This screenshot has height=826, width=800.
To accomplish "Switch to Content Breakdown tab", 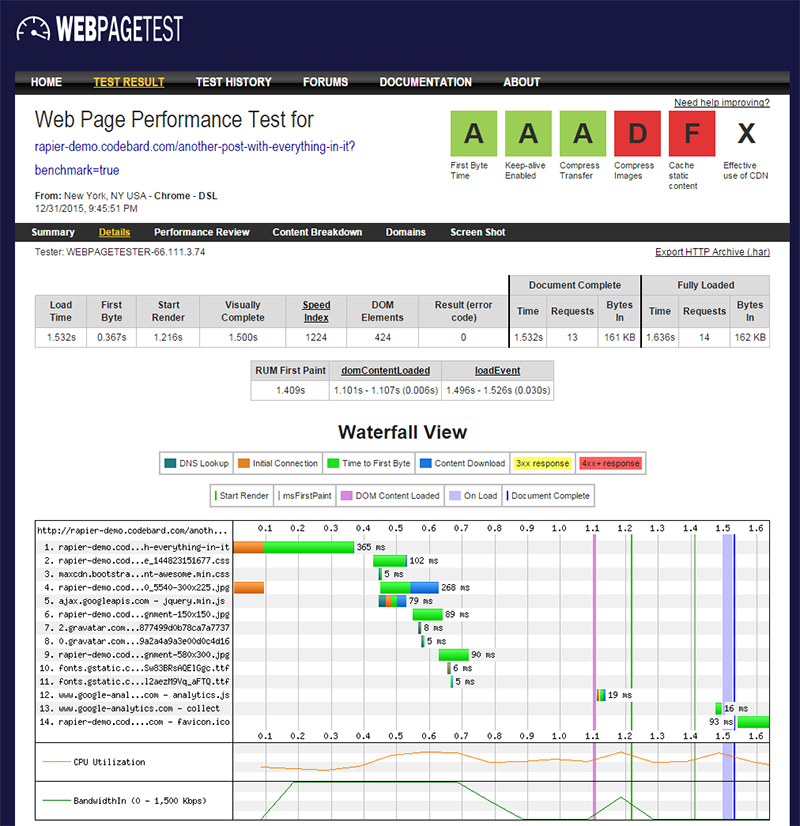I will click(x=317, y=232).
